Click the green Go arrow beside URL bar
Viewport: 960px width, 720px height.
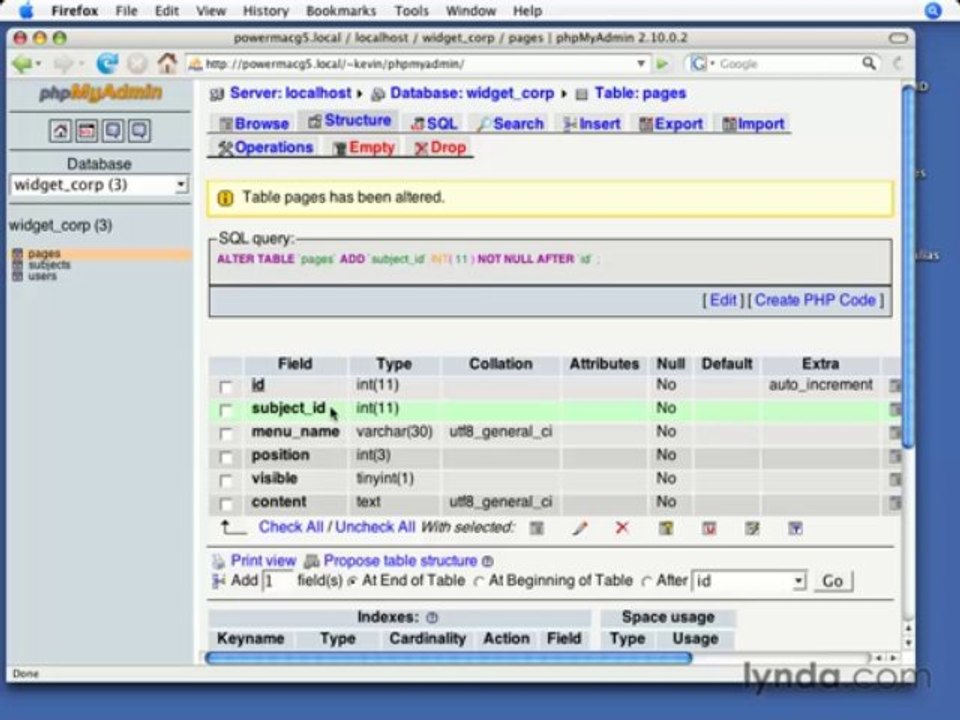[x=662, y=64]
